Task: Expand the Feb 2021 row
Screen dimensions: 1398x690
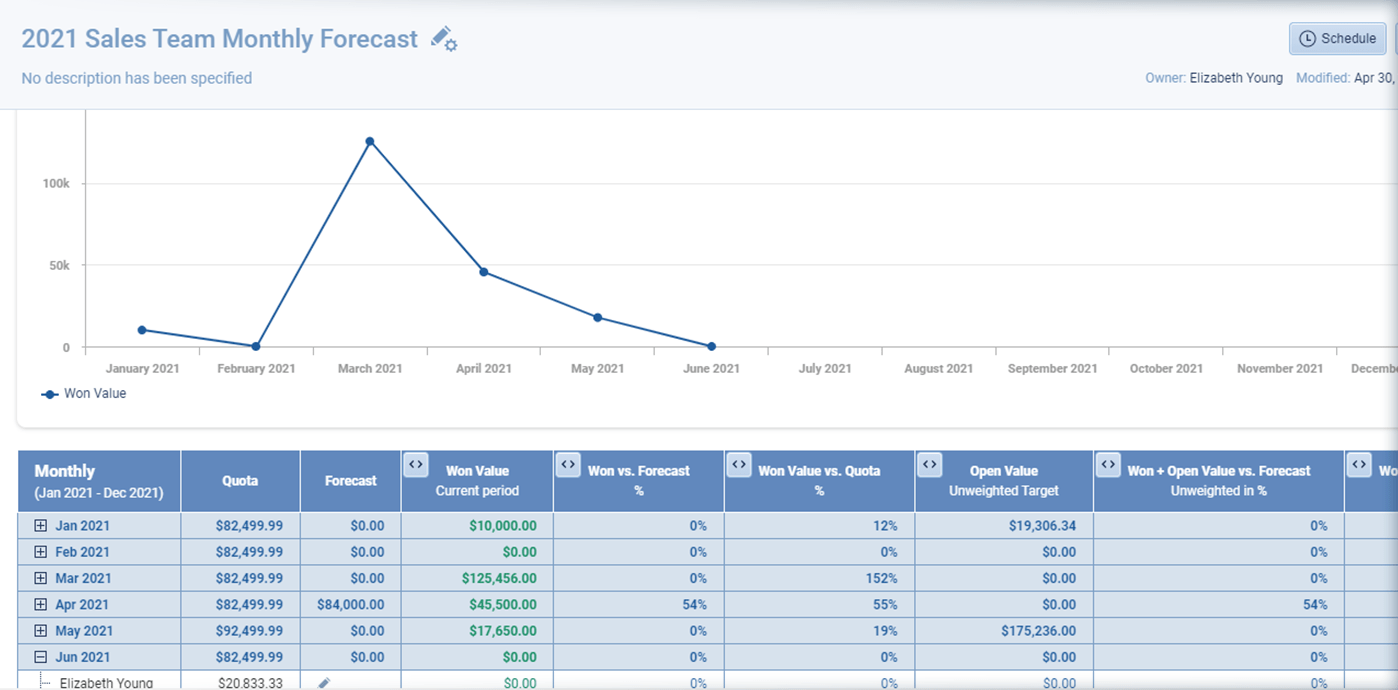Action: click(38, 551)
